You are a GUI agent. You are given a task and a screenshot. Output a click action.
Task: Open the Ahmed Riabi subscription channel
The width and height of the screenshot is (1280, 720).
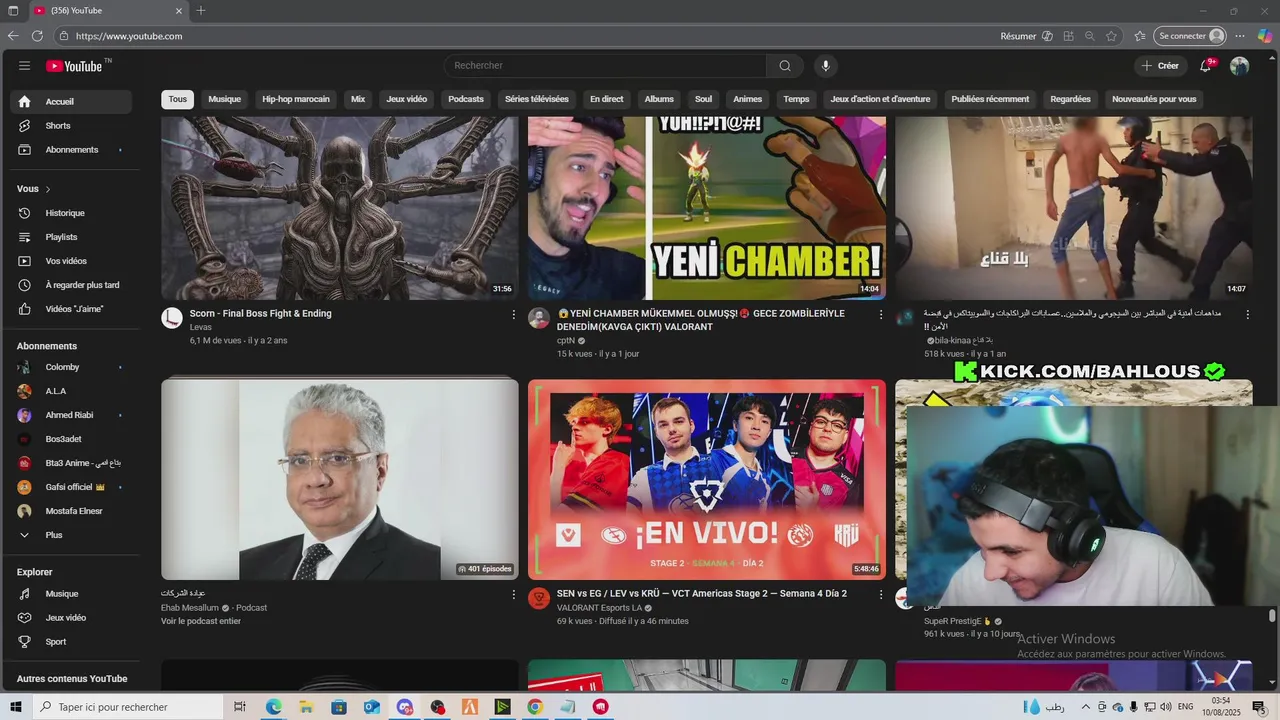point(70,415)
